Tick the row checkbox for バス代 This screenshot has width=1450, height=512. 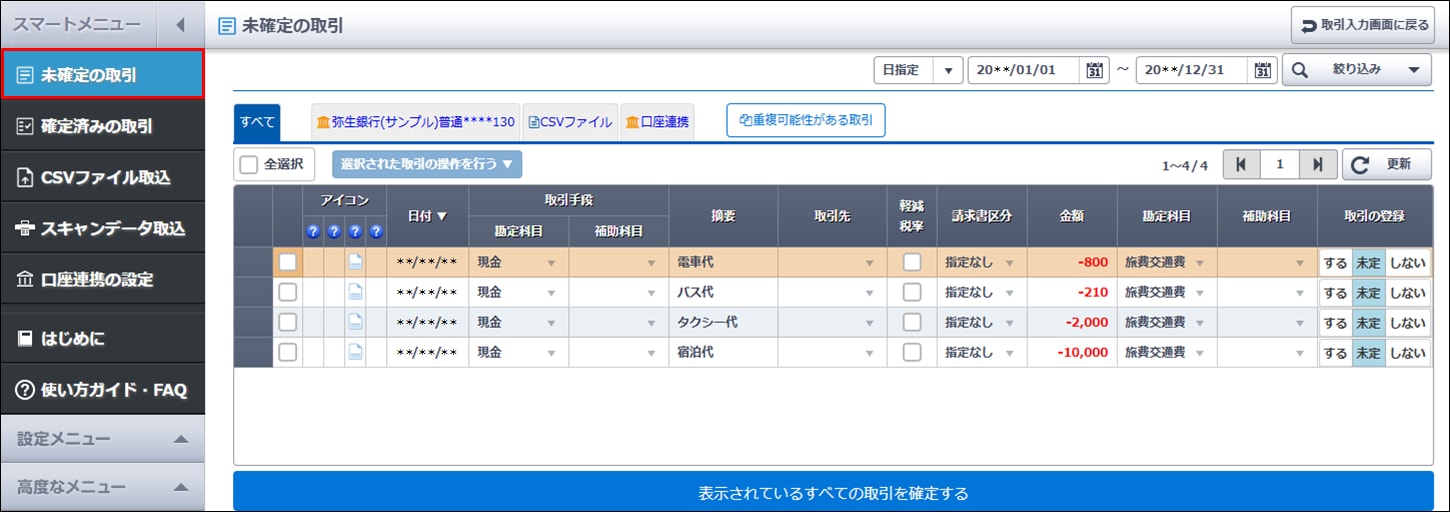[287, 293]
